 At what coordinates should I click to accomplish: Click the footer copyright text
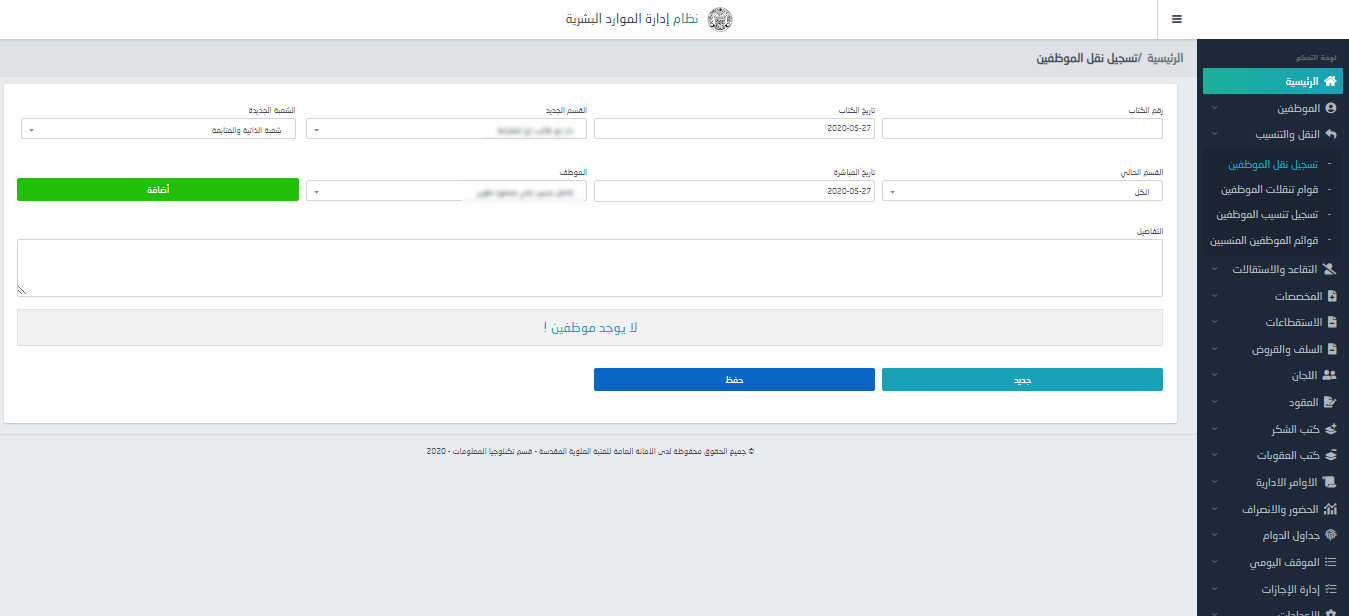click(590, 451)
